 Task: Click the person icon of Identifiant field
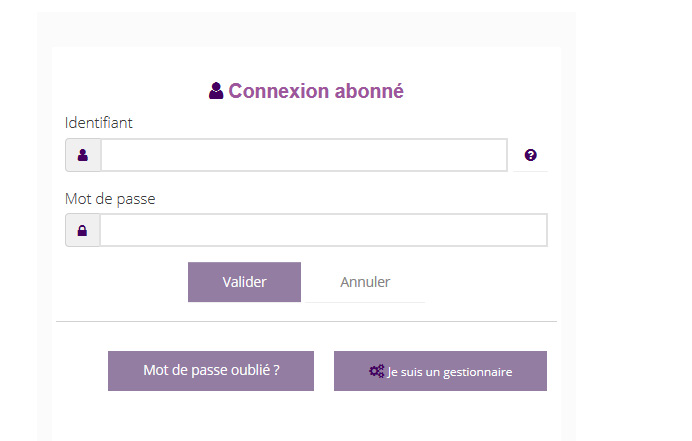pyautogui.click(x=83, y=155)
